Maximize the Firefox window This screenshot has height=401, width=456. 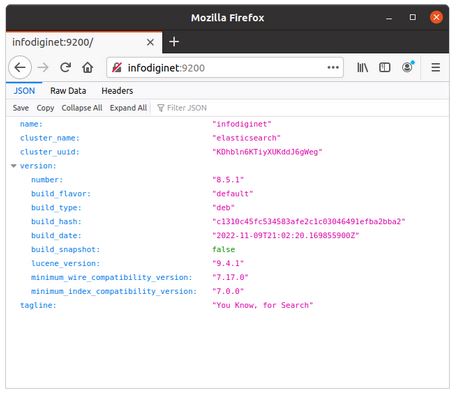coord(413,17)
